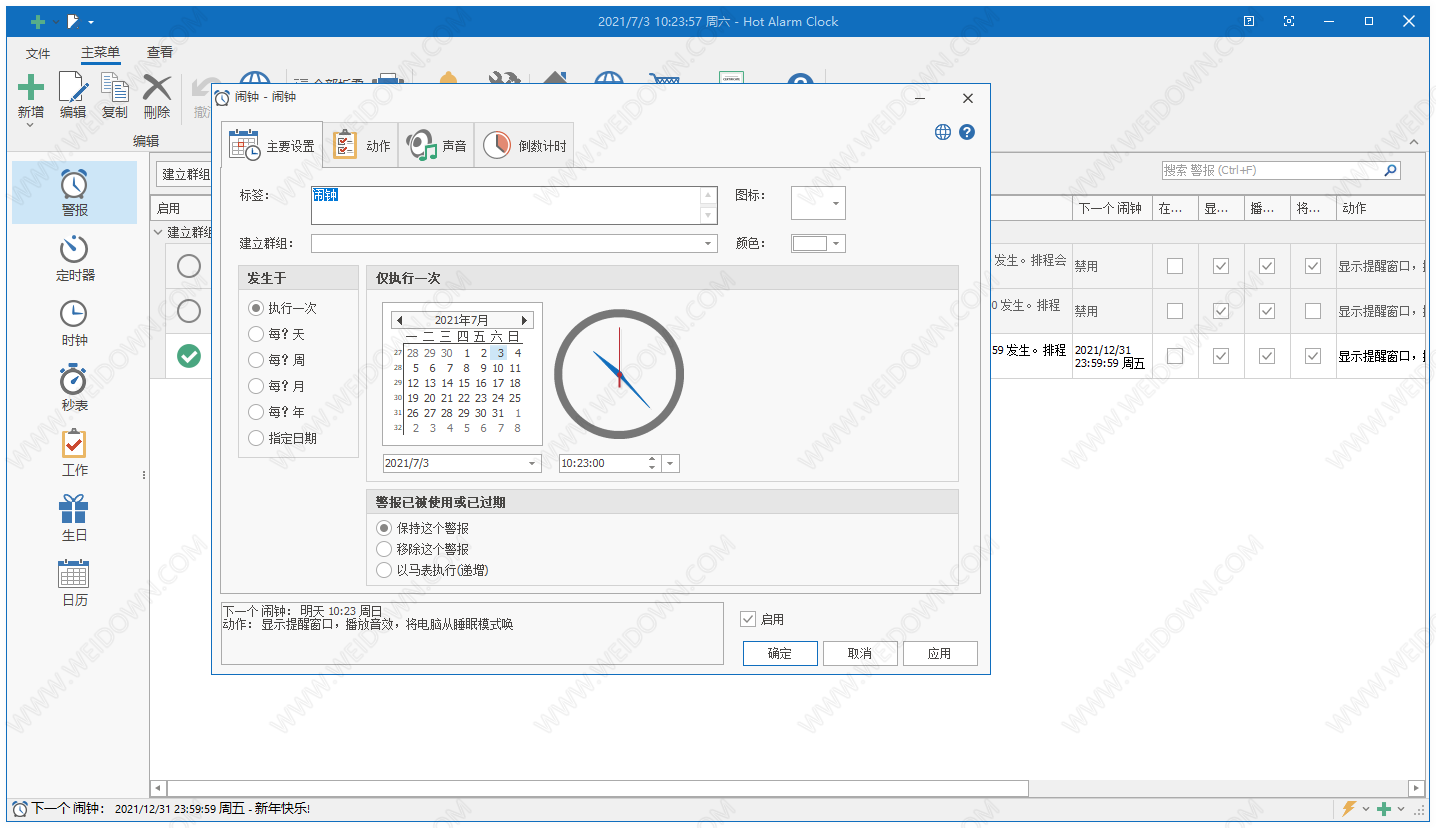Open the 生日 birthday section

[x=74, y=518]
